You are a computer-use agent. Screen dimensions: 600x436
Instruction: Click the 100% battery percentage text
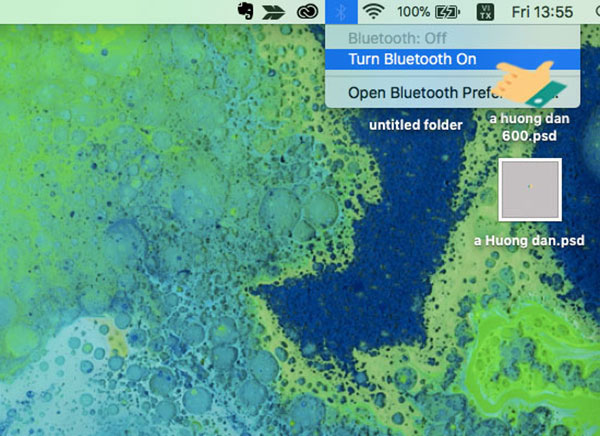pyautogui.click(x=413, y=12)
